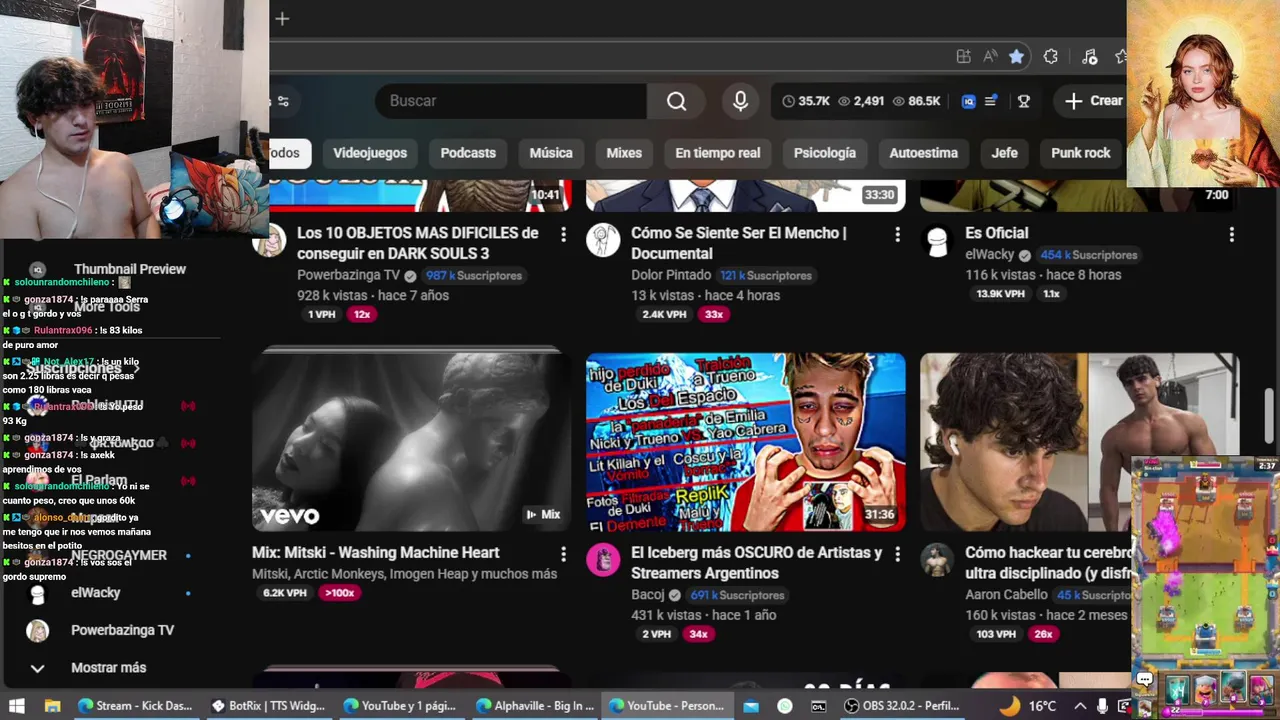The width and height of the screenshot is (1280, 720).
Task: Switch to OBS 32.0.2 taskbar window
Action: pos(902,706)
